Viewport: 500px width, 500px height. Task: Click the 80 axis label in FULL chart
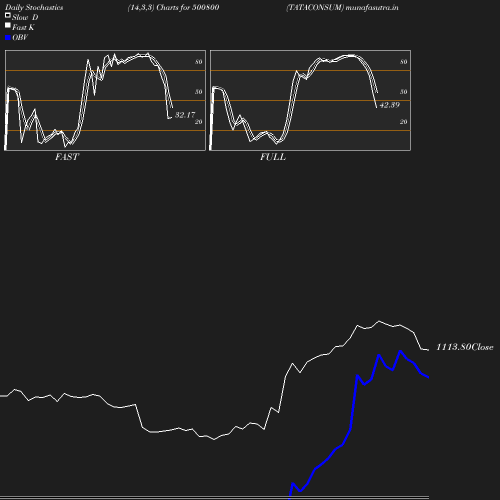[x=404, y=62]
